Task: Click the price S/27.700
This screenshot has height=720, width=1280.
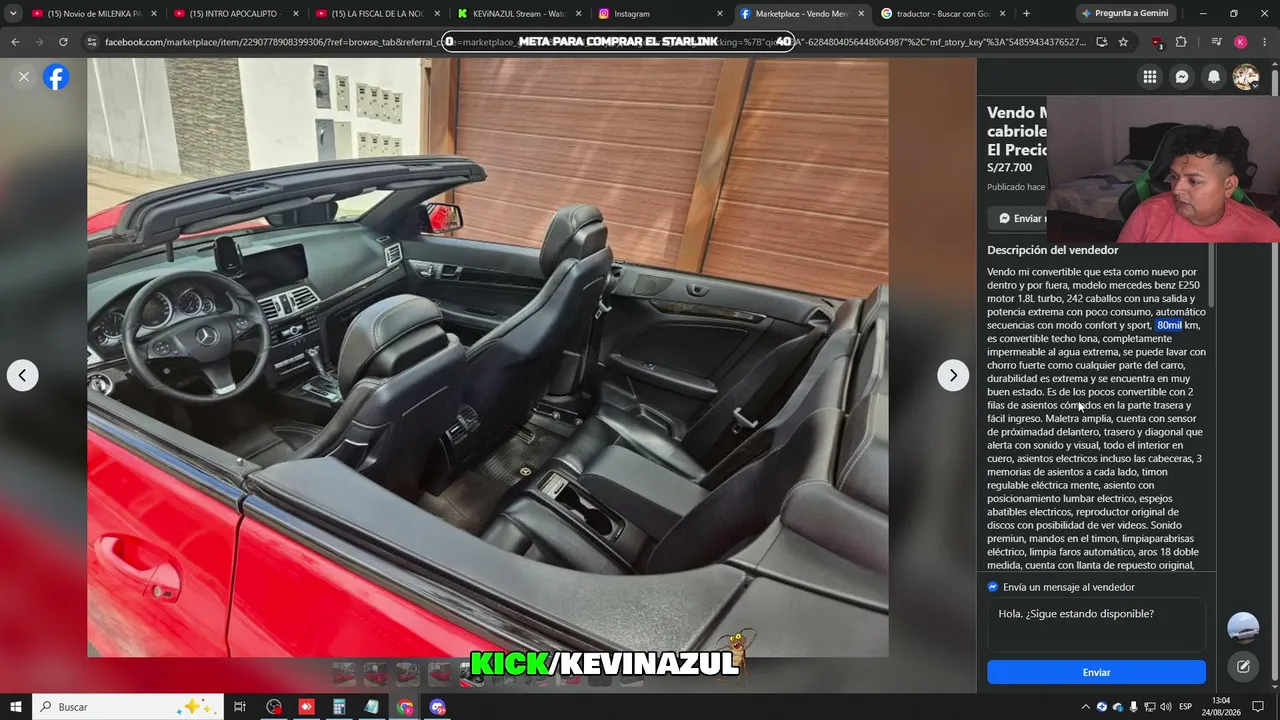Action: (1009, 168)
